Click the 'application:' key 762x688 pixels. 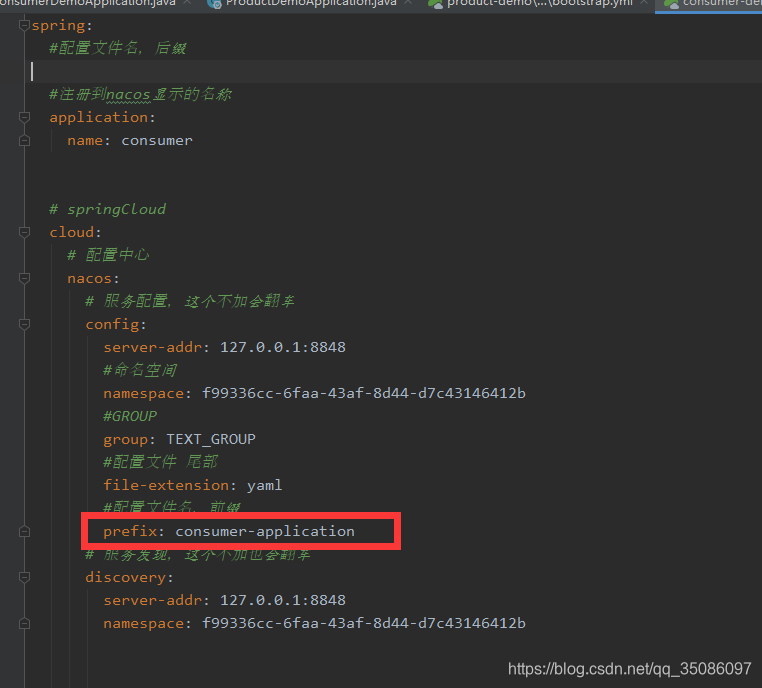[102, 118]
